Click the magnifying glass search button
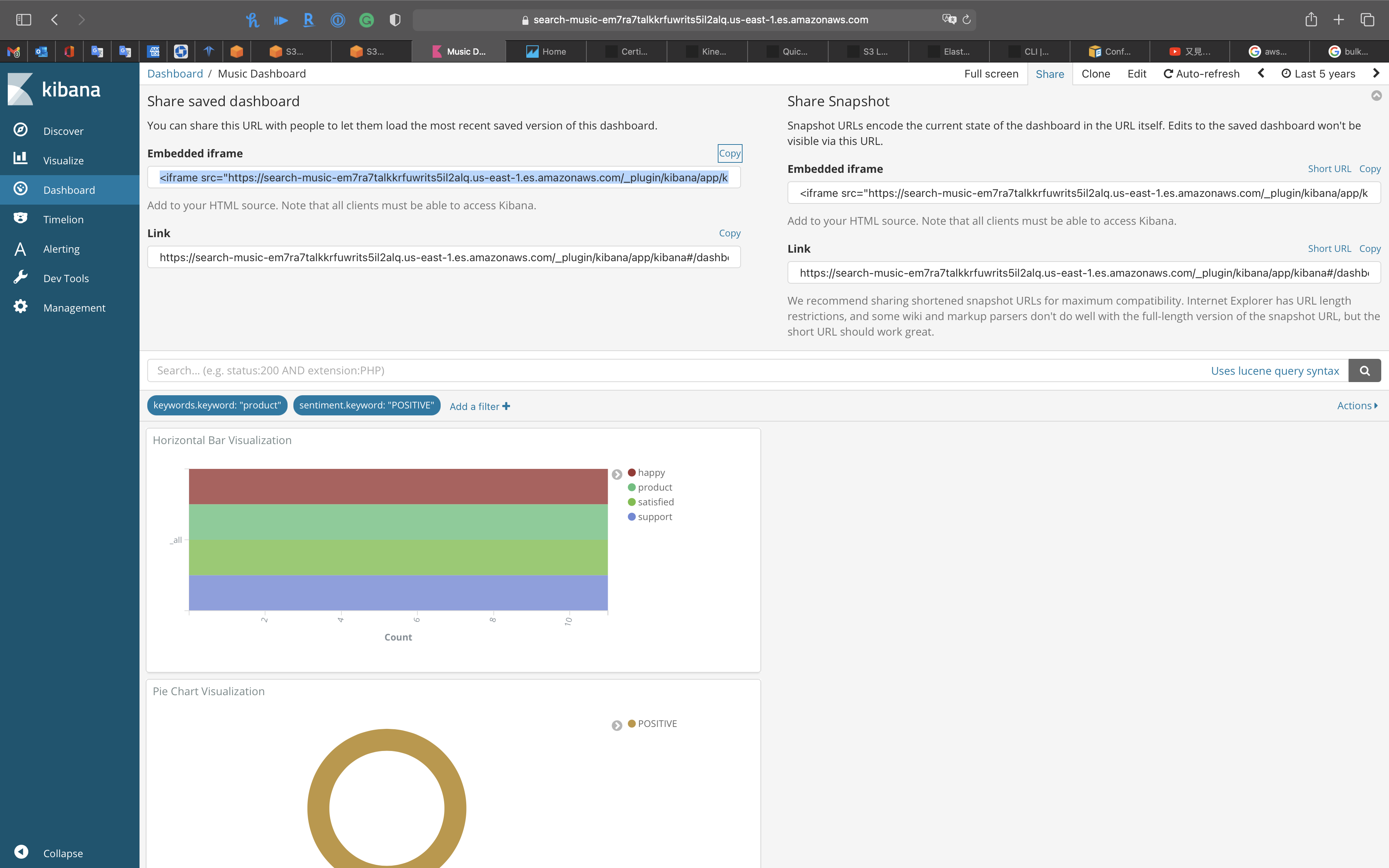This screenshot has width=1389, height=868. [x=1364, y=371]
